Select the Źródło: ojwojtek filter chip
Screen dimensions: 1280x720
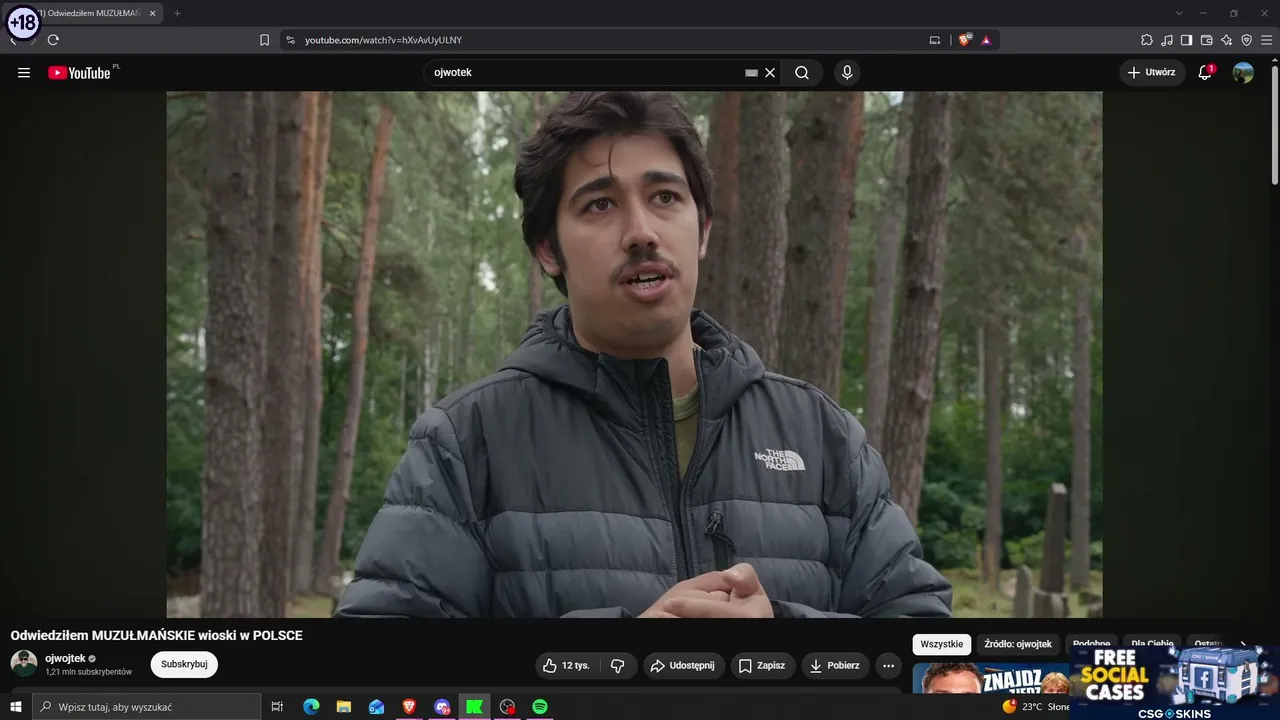[x=1018, y=644]
